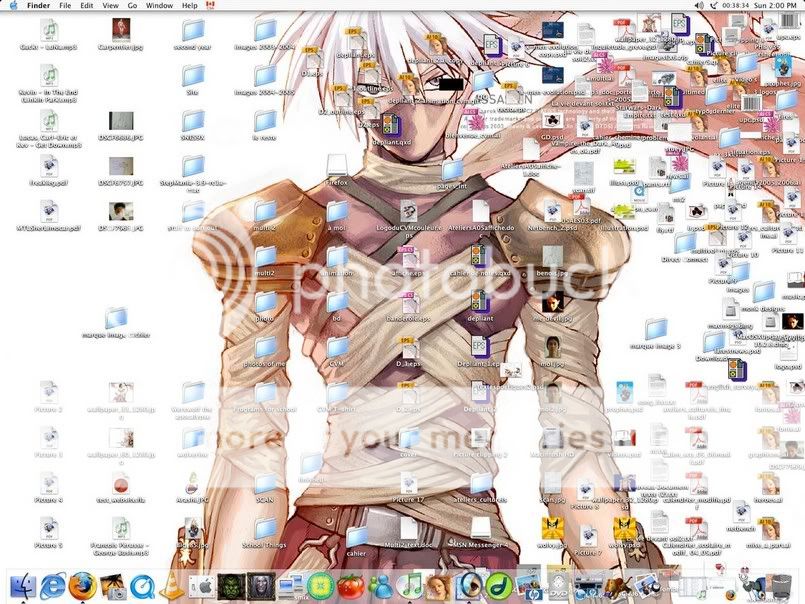Open the Edit menu
This screenshot has height=604, width=805.
87,5
